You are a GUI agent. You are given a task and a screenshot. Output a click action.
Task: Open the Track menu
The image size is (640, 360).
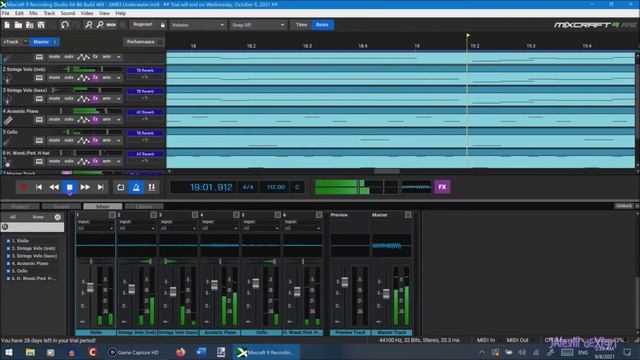[x=49, y=13]
